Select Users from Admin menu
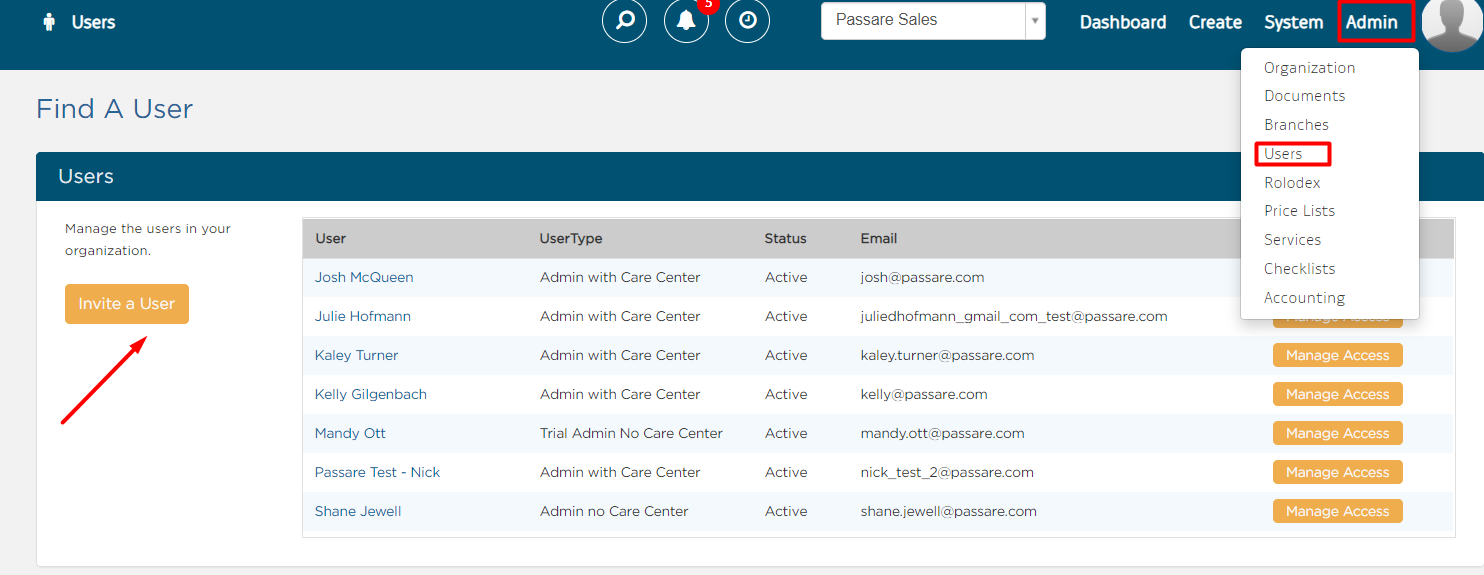 tap(1283, 154)
